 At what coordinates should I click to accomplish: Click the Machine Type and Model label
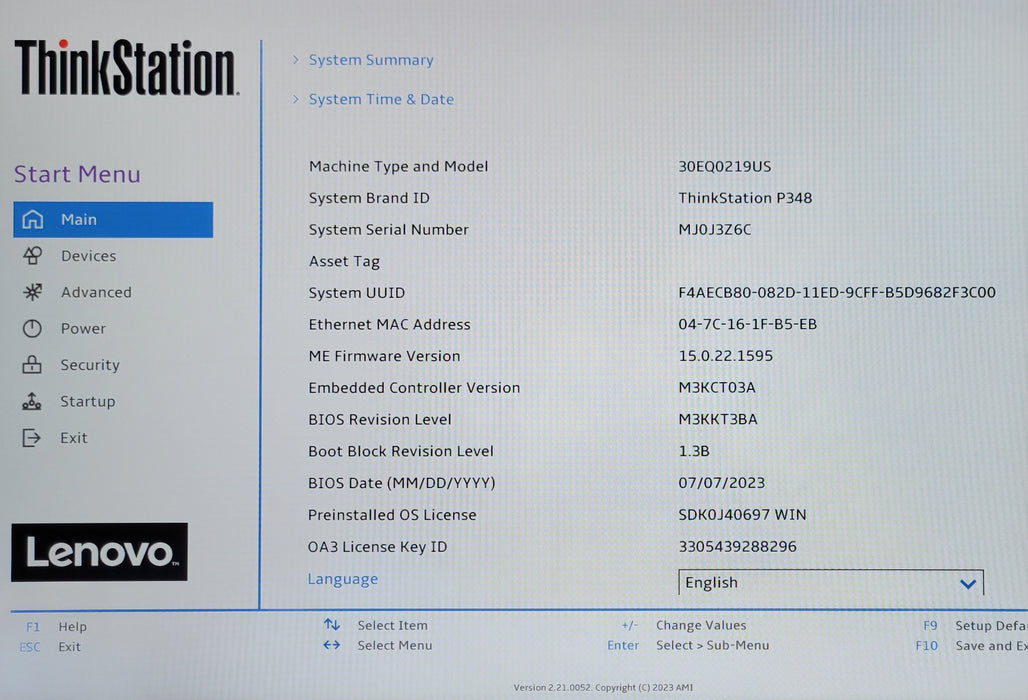point(399,166)
